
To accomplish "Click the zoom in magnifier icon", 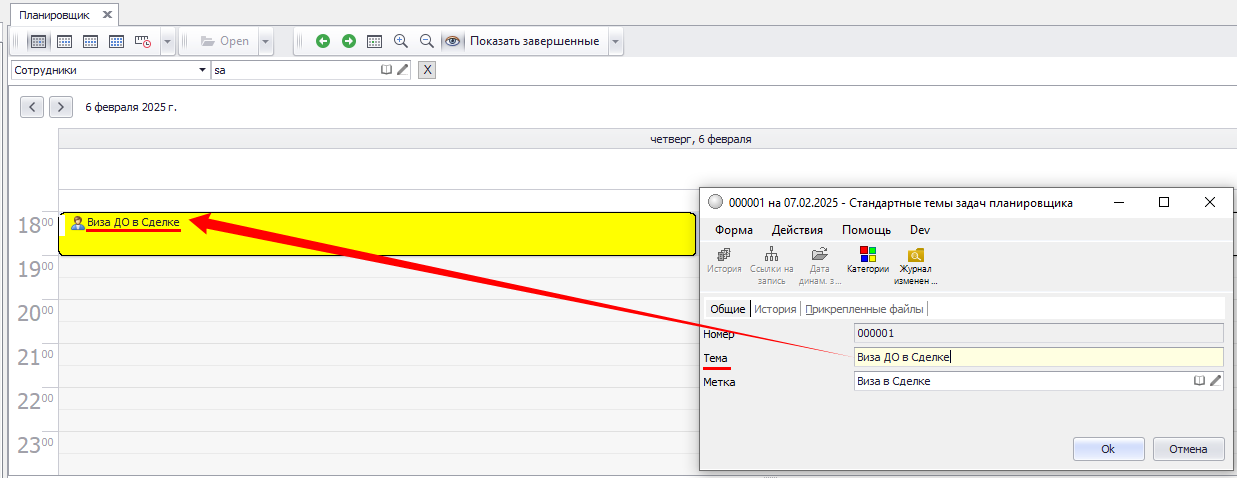I will coord(401,41).
